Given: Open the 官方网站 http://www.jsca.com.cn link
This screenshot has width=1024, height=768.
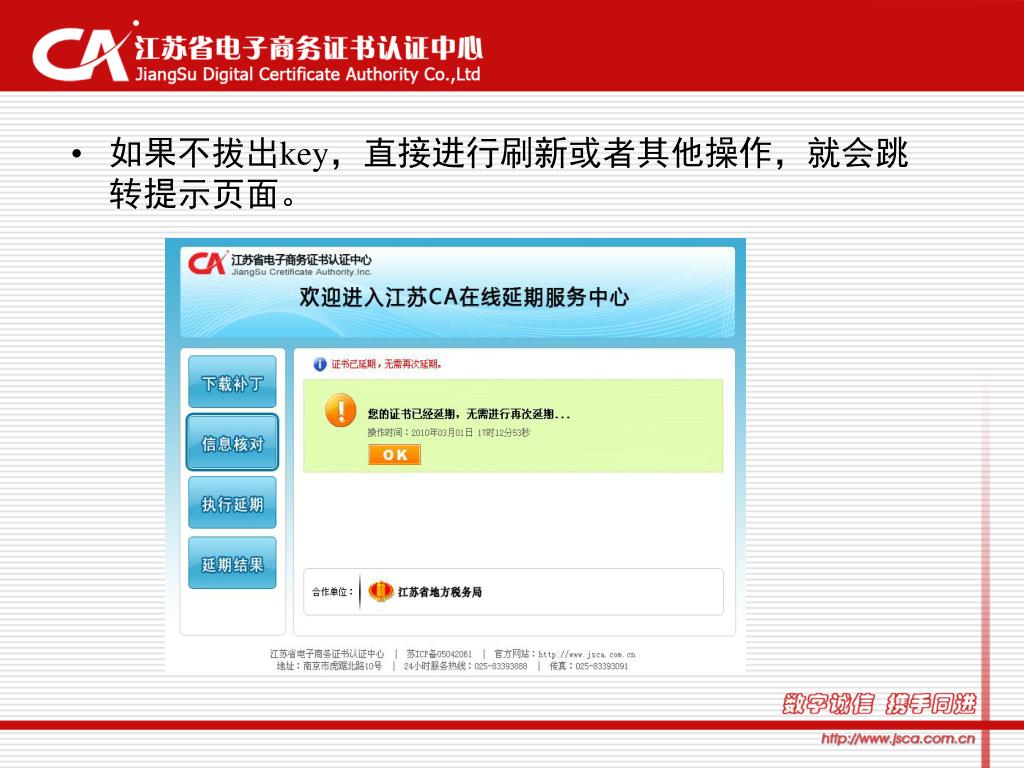Looking at the screenshot, I should click(564, 654).
